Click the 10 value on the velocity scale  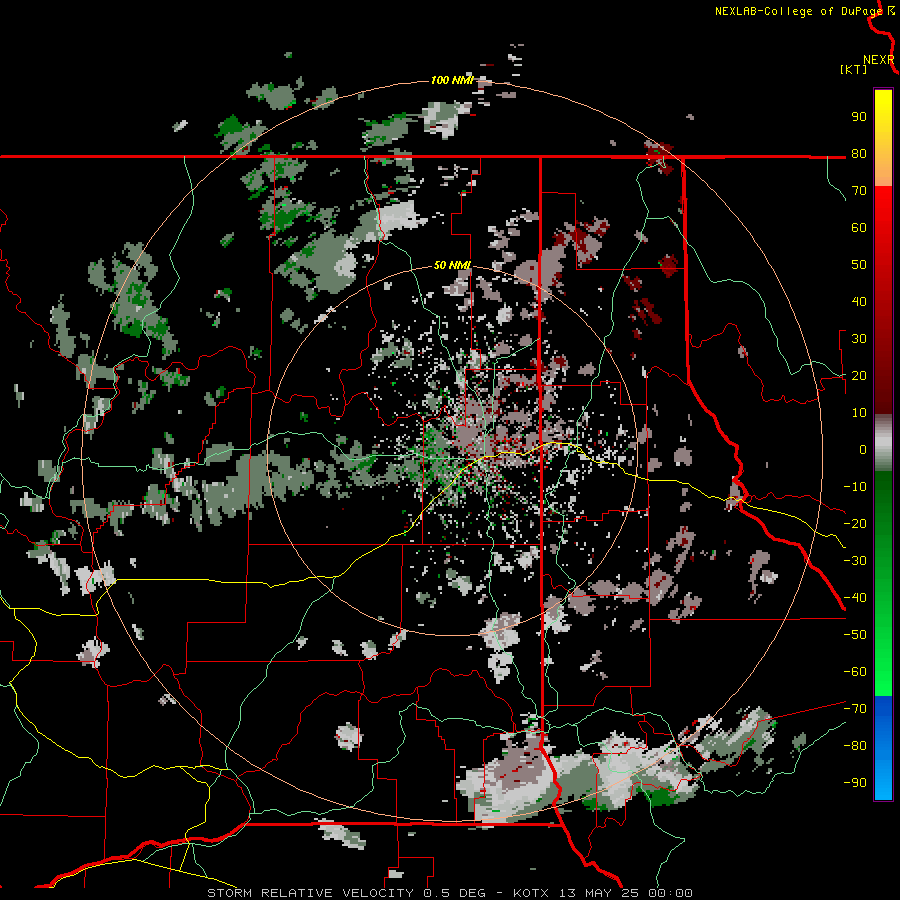859,413
